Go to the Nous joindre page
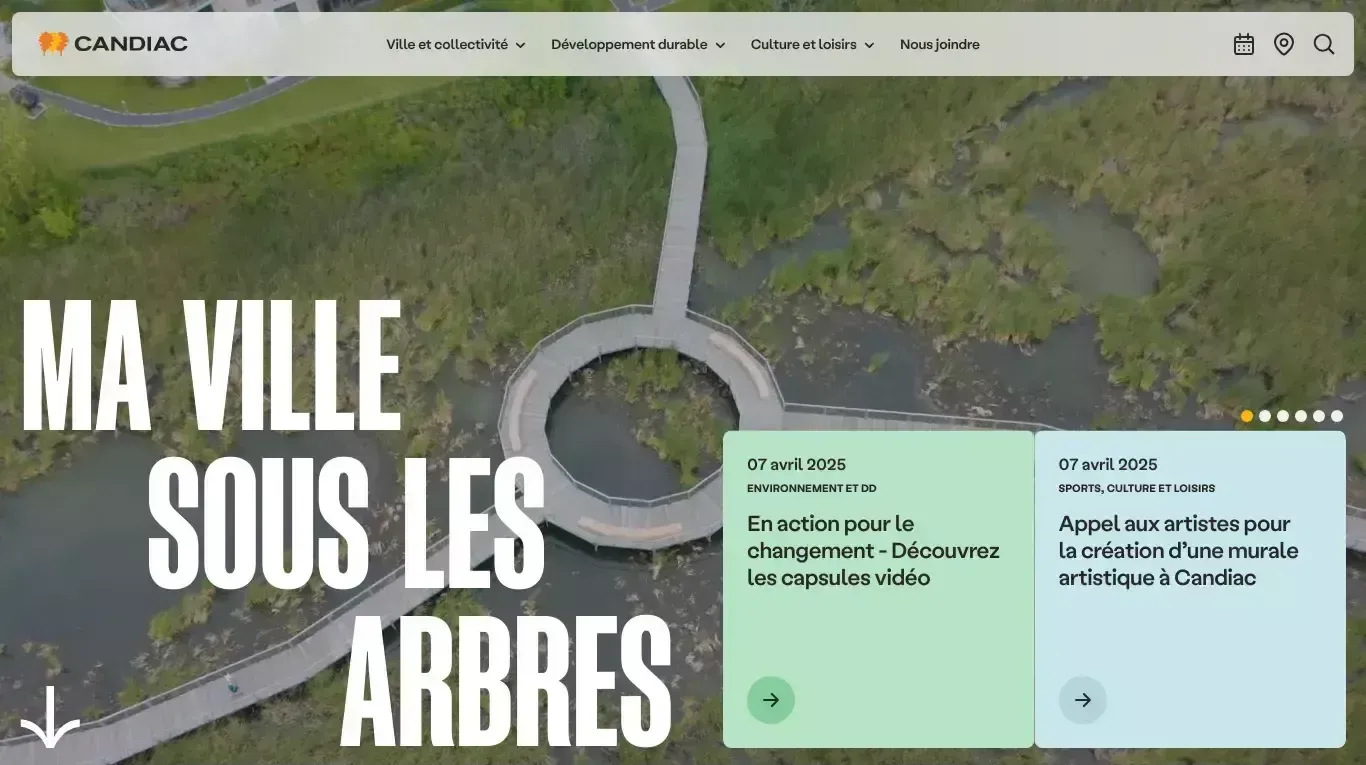 [x=940, y=44]
